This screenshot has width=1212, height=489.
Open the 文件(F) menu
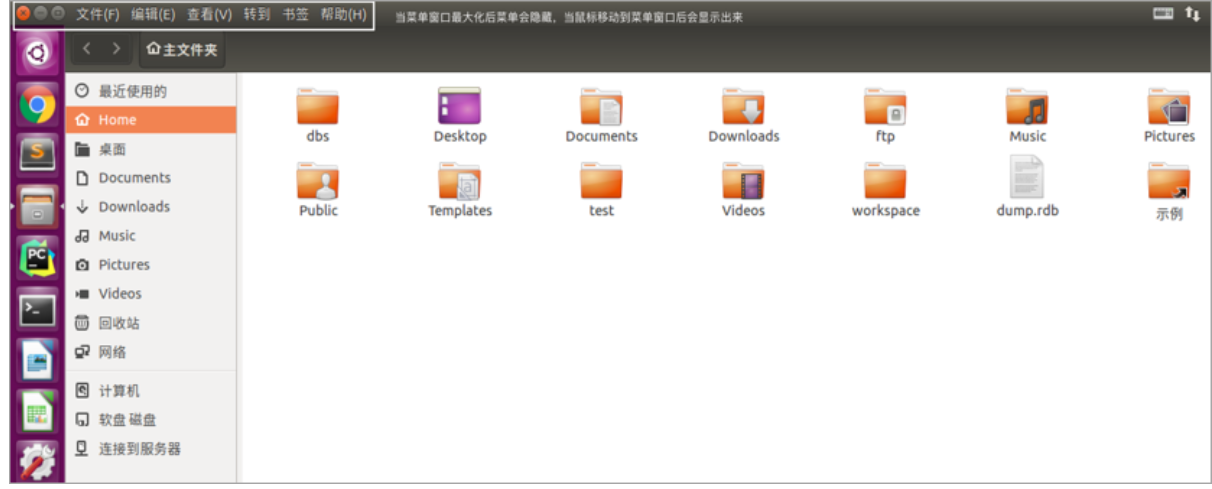pos(98,15)
